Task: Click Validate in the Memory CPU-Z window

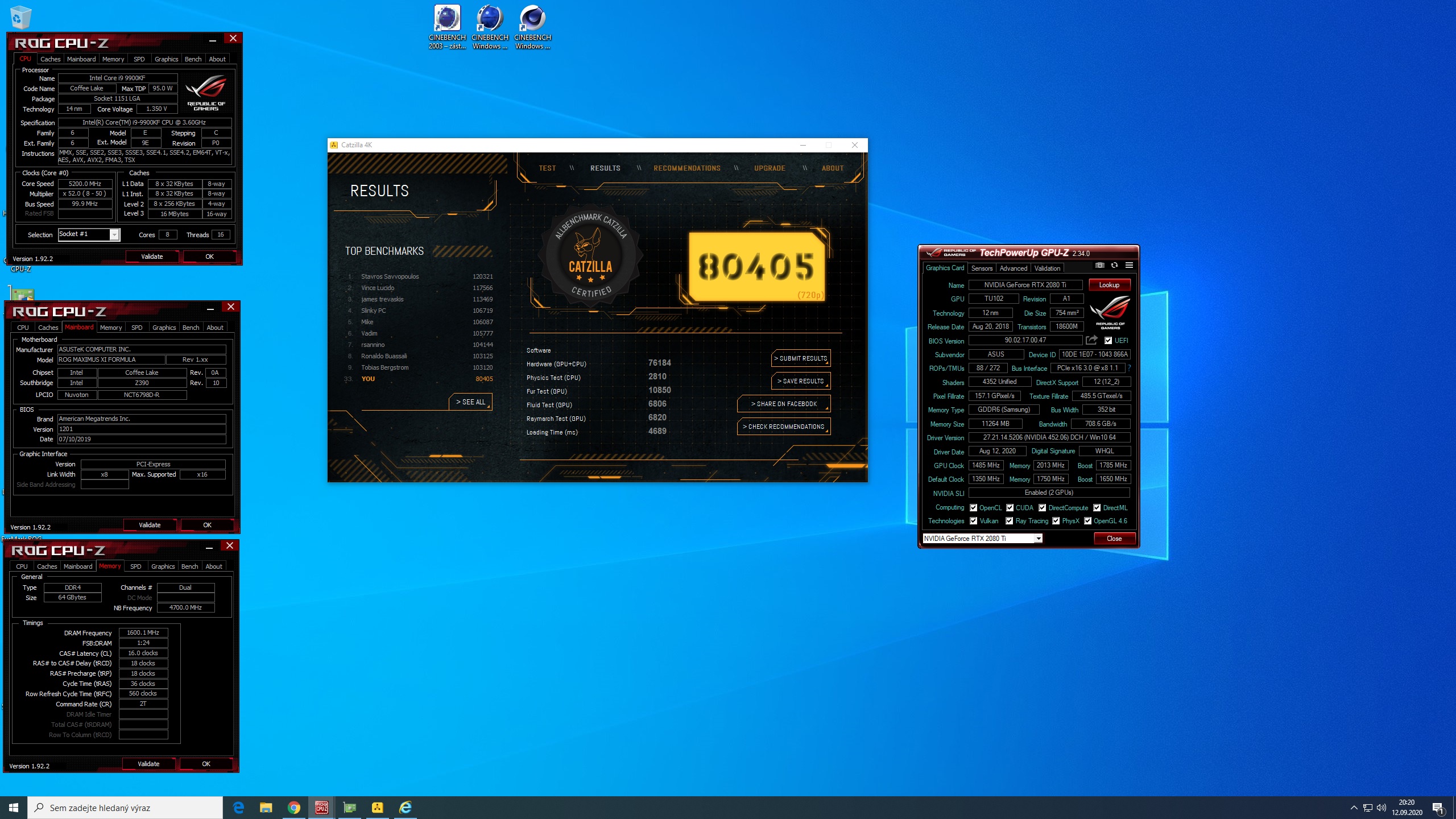Action: point(148,764)
